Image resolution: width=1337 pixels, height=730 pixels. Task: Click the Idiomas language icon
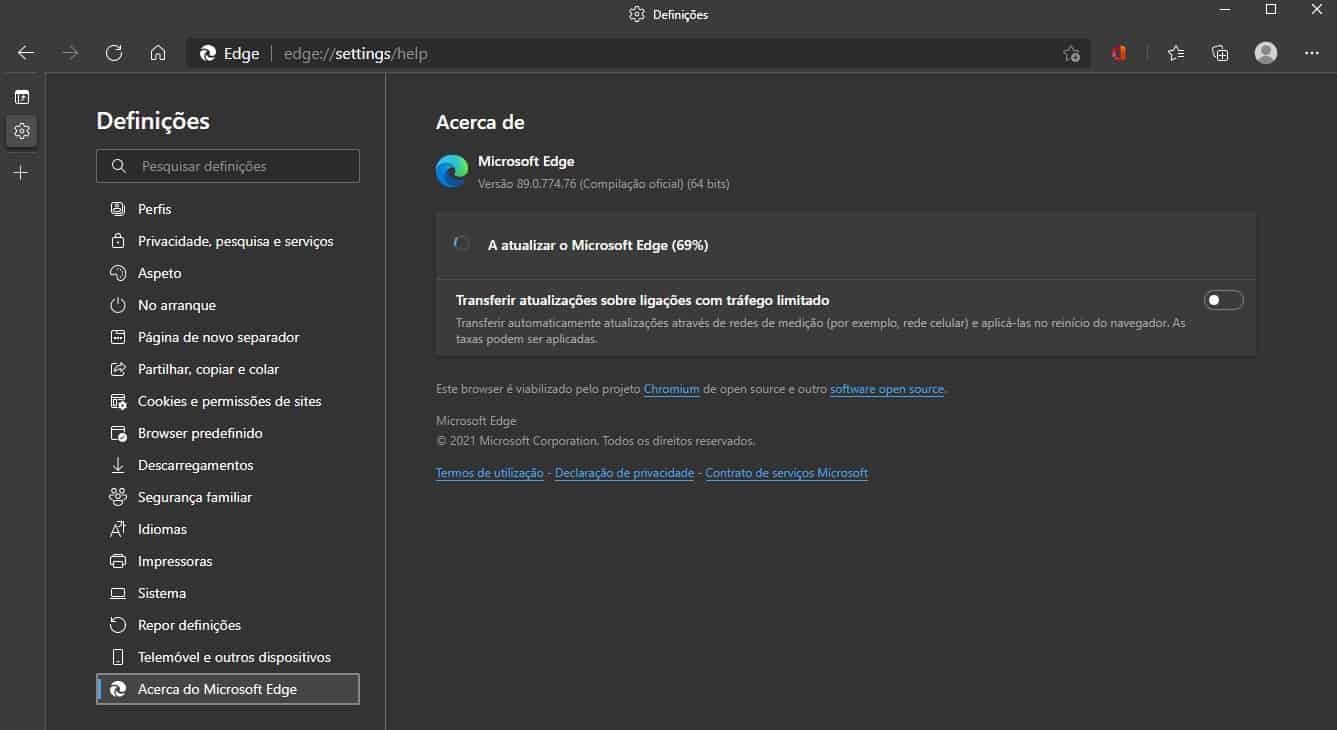point(118,529)
